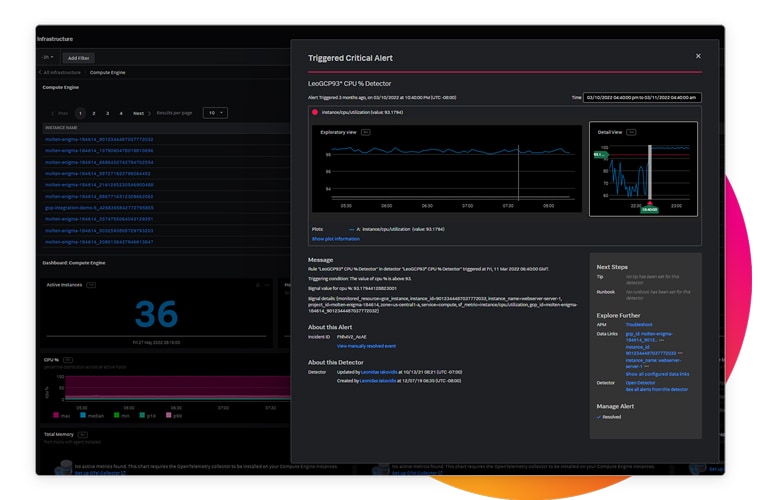This screenshot has width=760, height=500.
Task: Open more options beside gcp_id data link
Action: click(x=661, y=340)
